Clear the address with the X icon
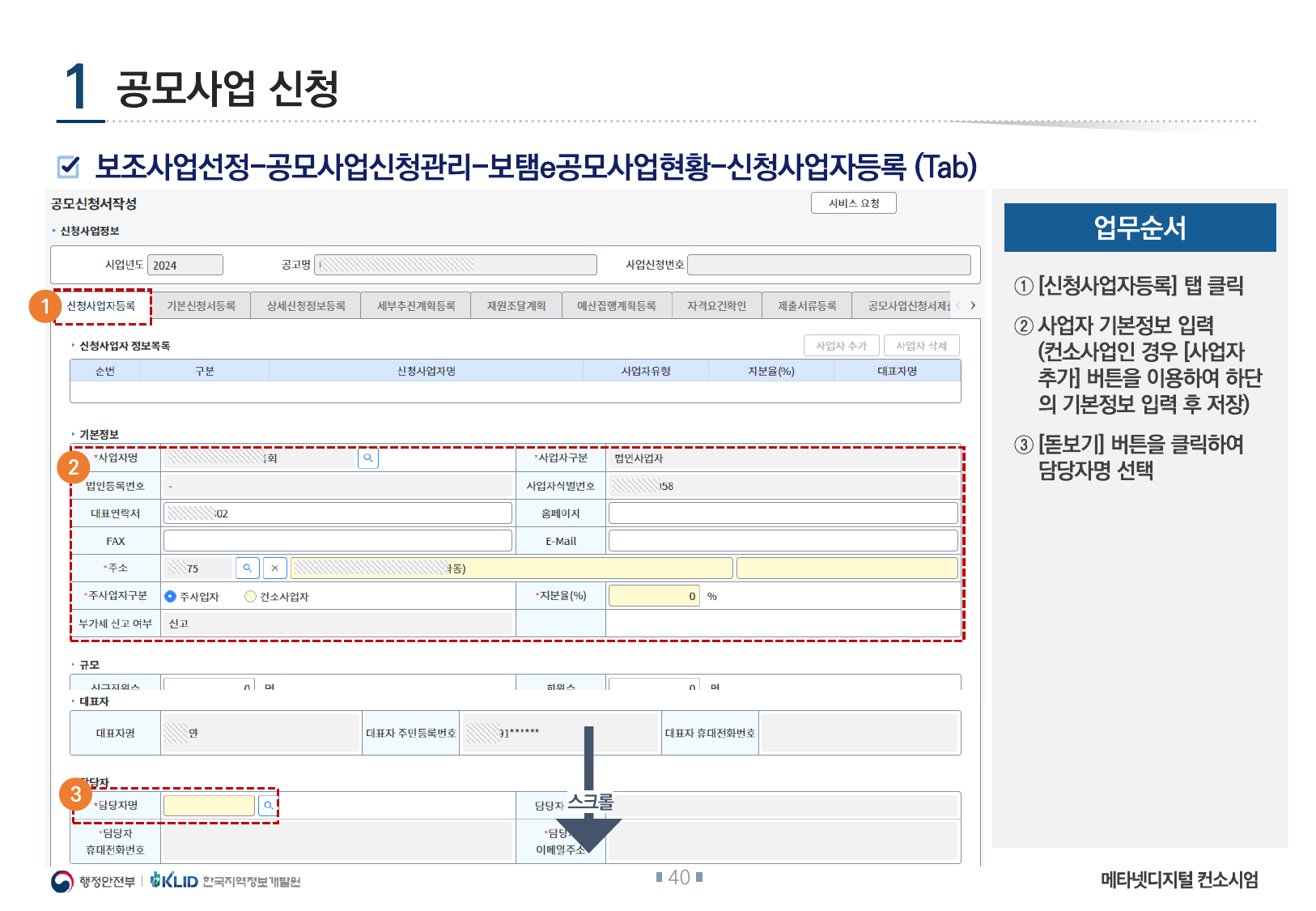 (275, 568)
